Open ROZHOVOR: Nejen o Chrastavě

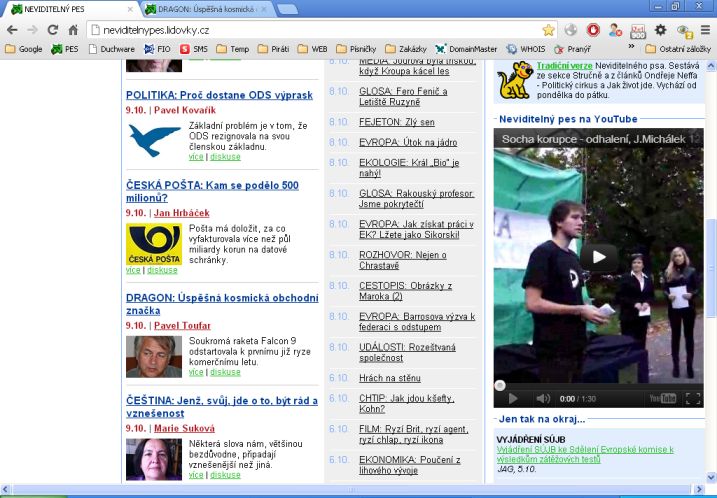(x=402, y=260)
